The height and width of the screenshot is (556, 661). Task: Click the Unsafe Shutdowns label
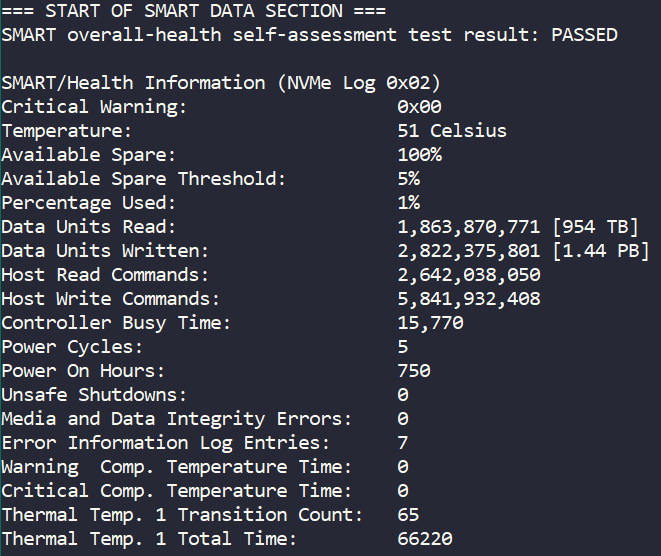click(x=94, y=395)
